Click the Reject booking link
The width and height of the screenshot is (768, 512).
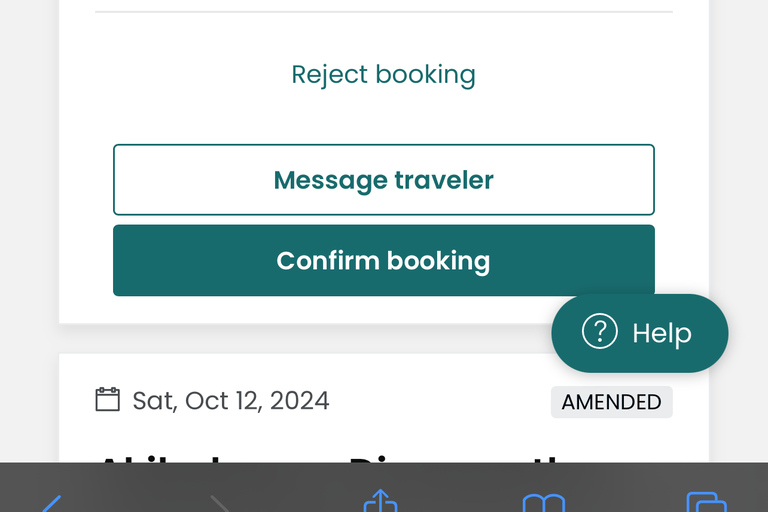(383, 75)
